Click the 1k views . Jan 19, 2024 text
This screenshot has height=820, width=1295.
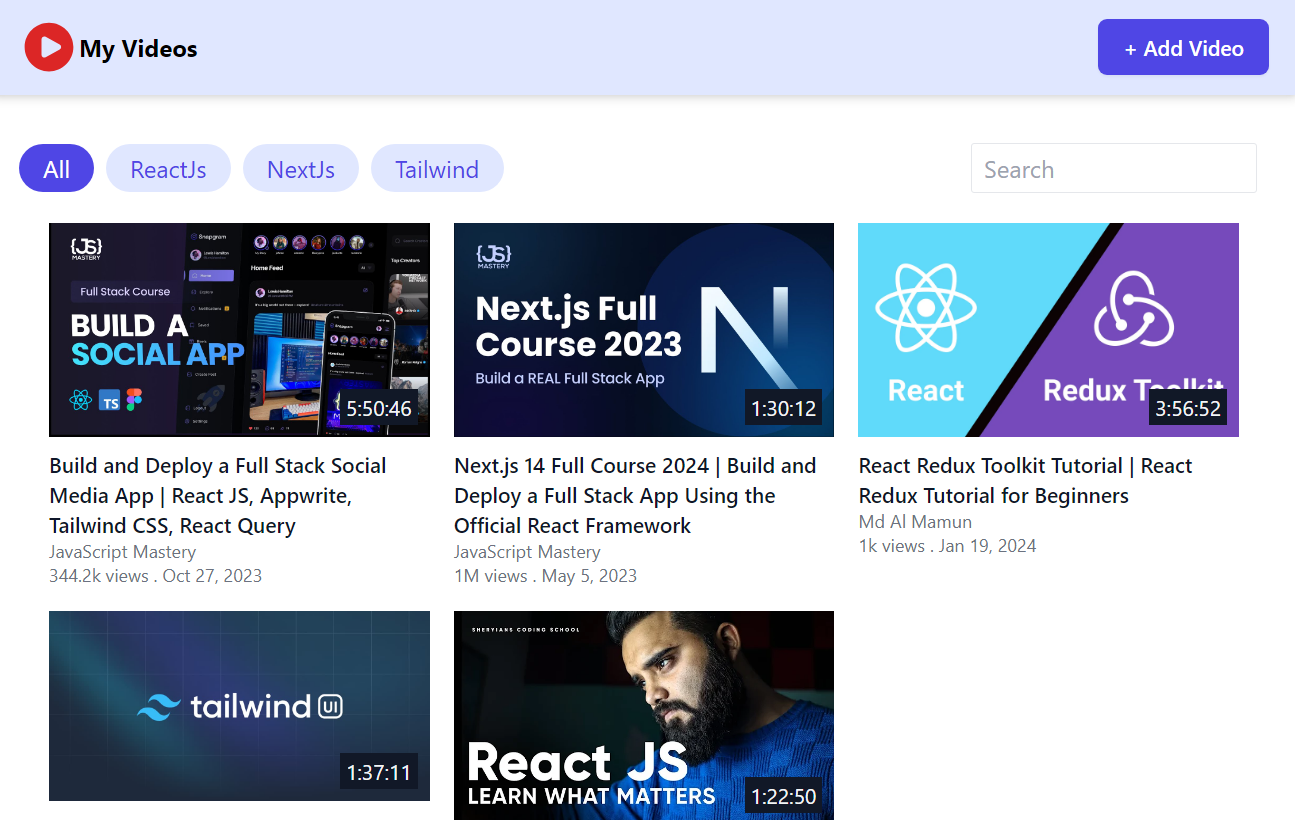947,546
